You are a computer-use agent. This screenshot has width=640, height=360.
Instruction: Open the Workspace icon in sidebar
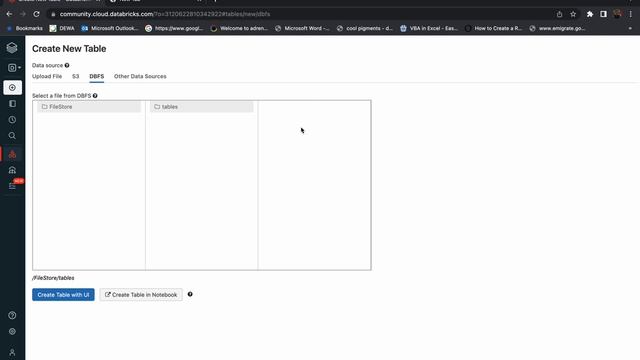click(x=12, y=104)
